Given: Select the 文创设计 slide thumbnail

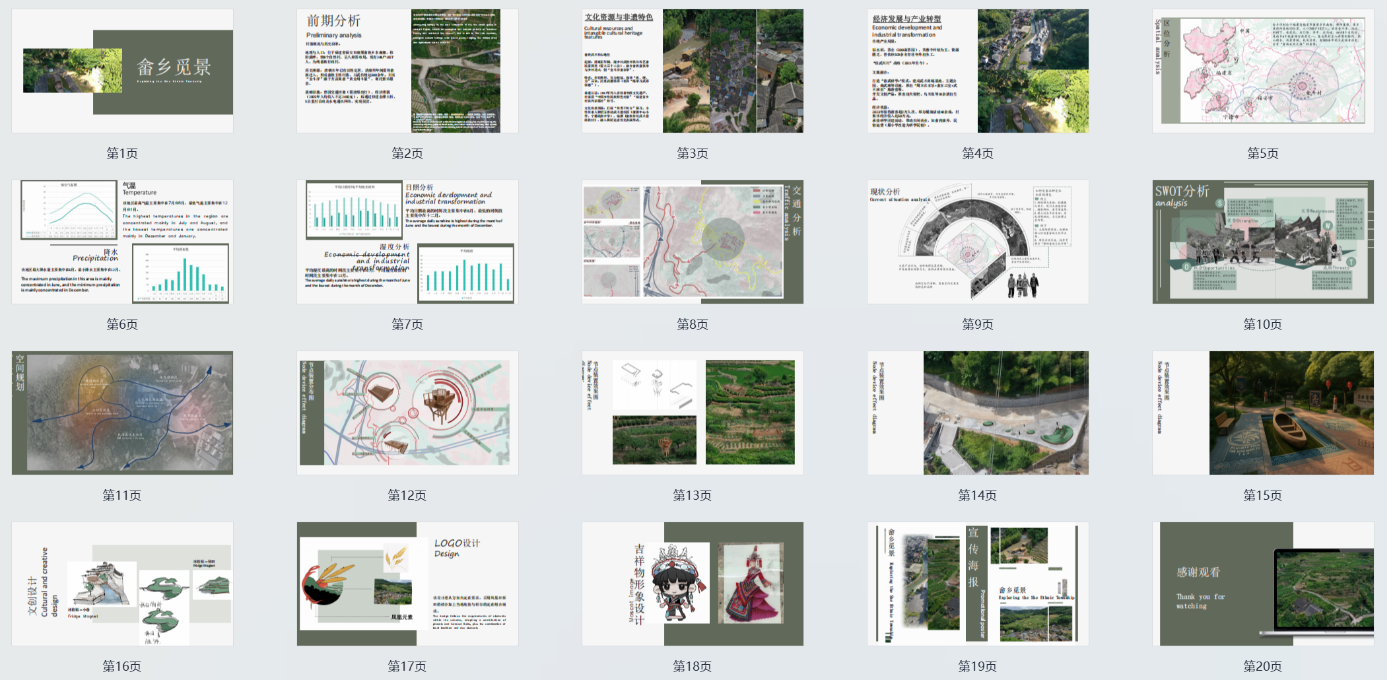Looking at the screenshot, I should point(122,584).
